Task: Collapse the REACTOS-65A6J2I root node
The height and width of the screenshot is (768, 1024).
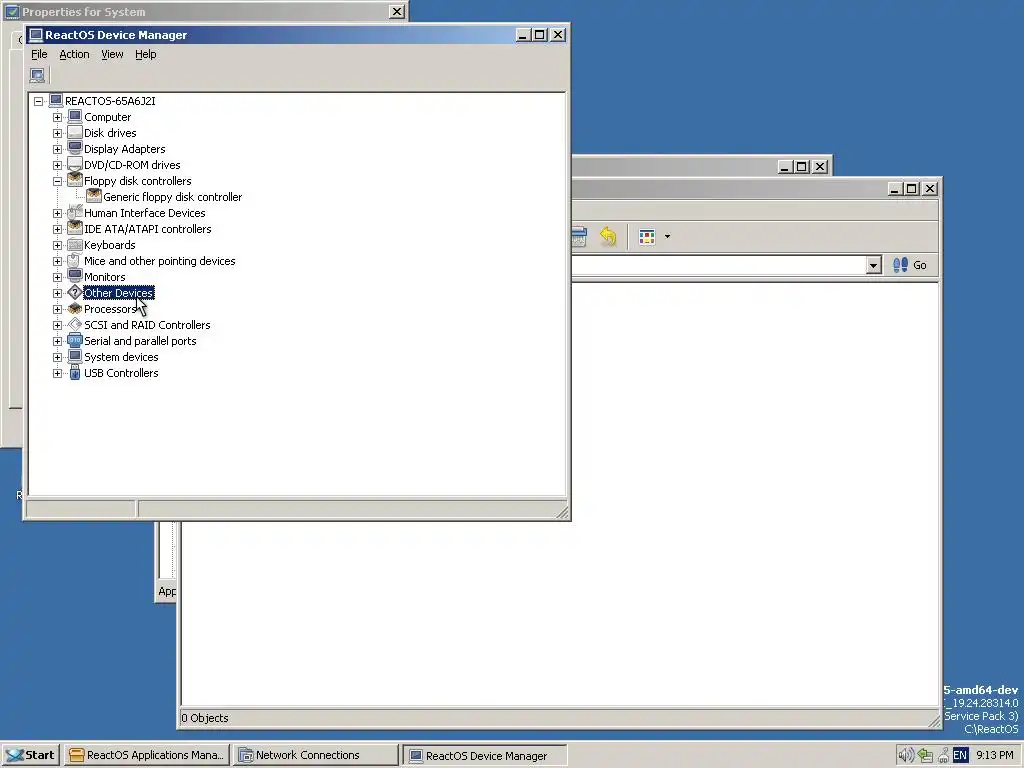Action: [x=39, y=101]
